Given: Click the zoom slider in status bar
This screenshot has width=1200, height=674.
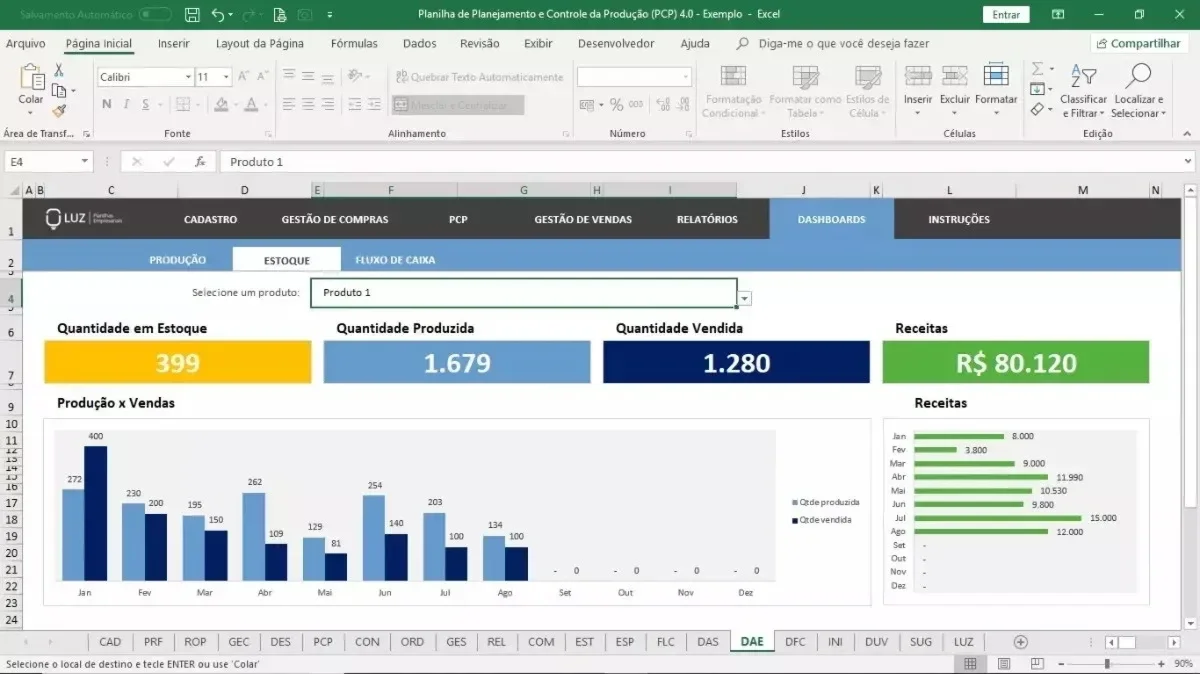Looking at the screenshot, I should (1106, 664).
